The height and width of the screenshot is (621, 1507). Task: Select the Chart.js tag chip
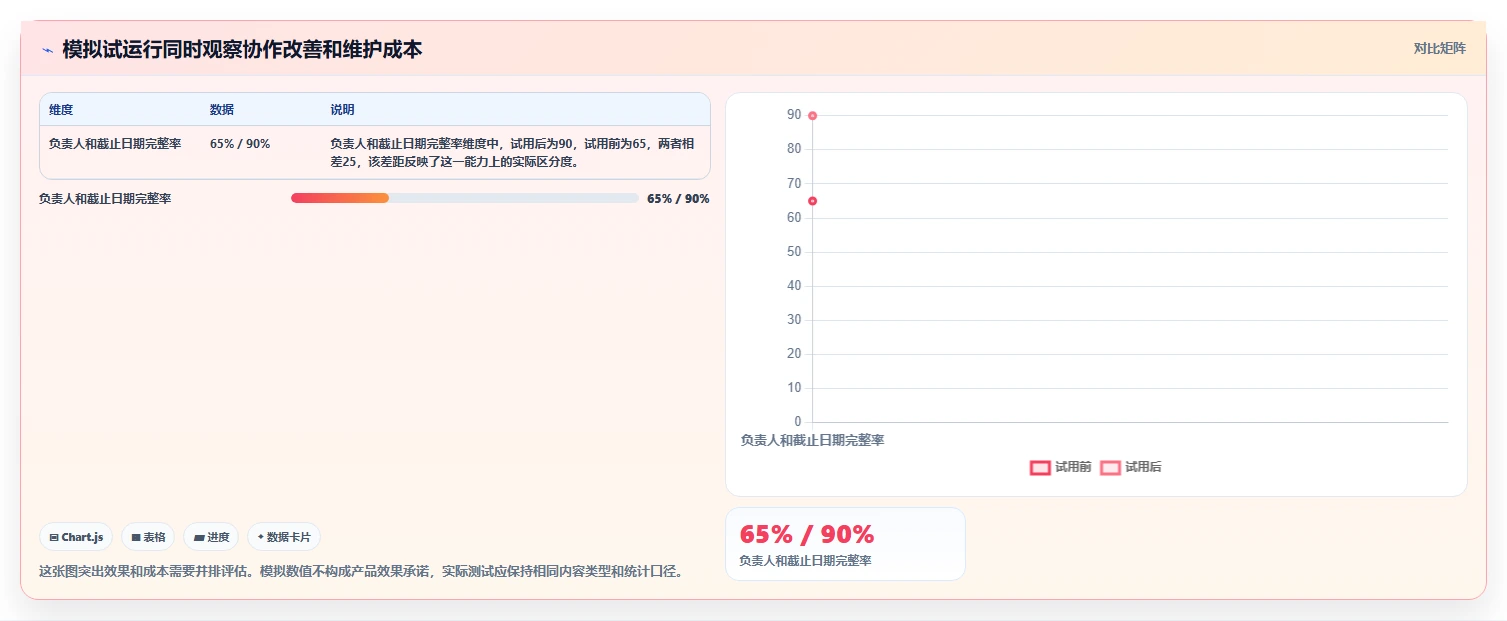pyautogui.click(x=76, y=537)
